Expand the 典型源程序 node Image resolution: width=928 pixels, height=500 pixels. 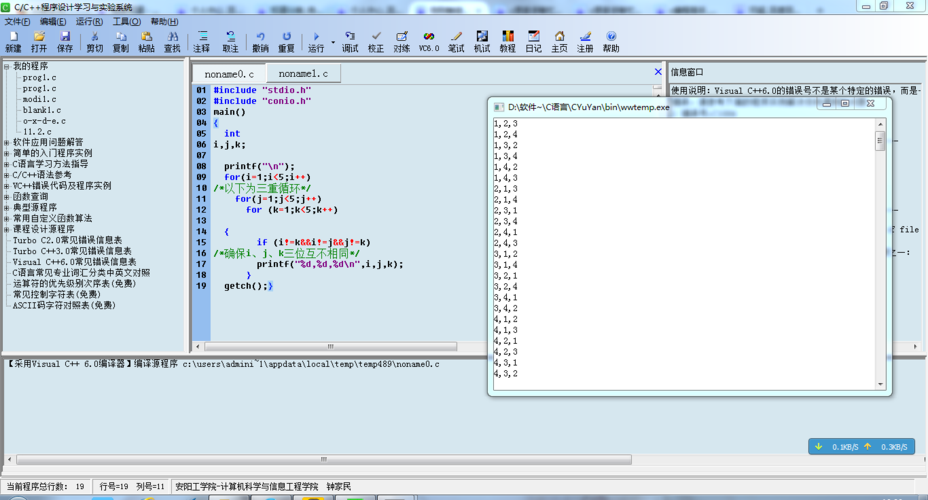[x=7, y=208]
